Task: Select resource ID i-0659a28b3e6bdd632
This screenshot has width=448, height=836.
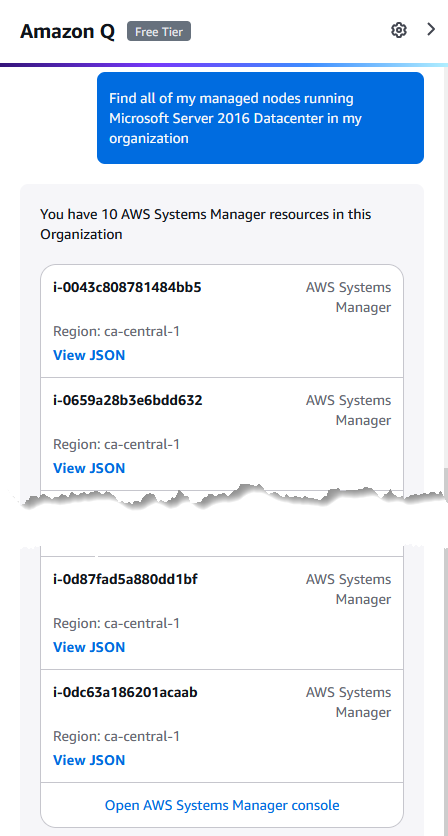Action: 127,400
